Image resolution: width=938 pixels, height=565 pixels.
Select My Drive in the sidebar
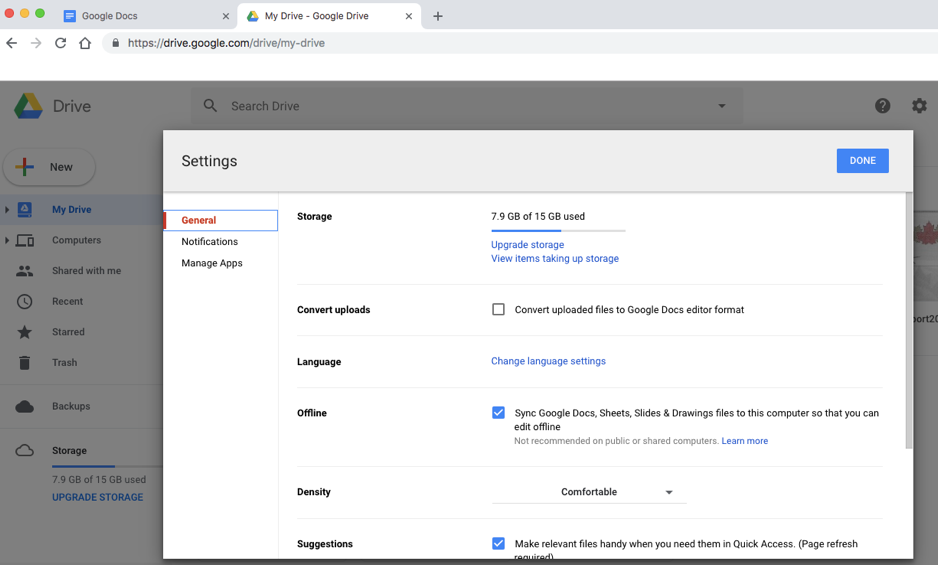coord(81,209)
